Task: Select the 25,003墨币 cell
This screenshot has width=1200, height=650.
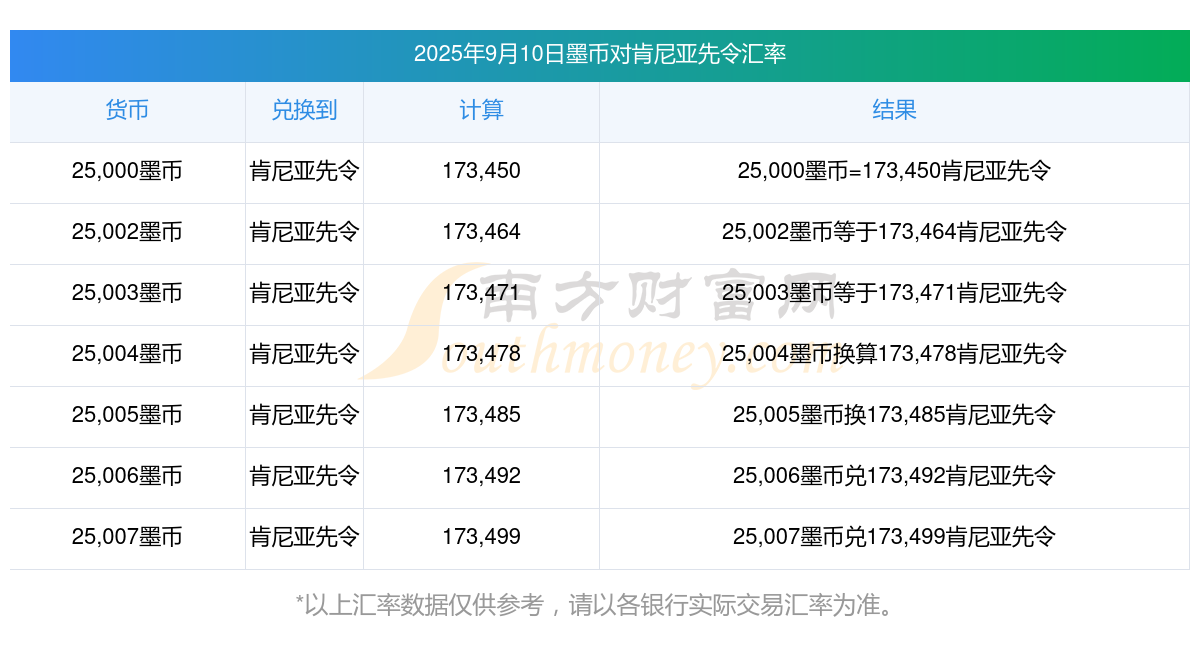Action: [x=127, y=293]
